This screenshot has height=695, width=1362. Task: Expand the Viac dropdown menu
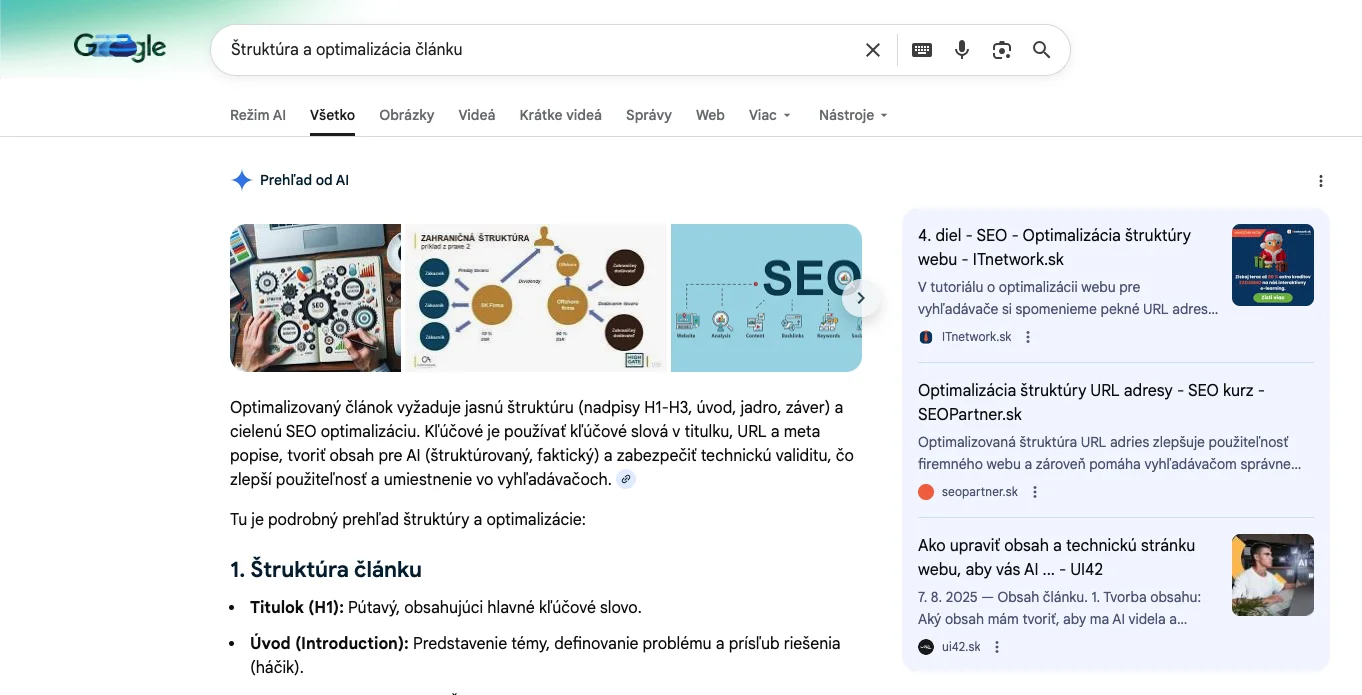pos(769,115)
